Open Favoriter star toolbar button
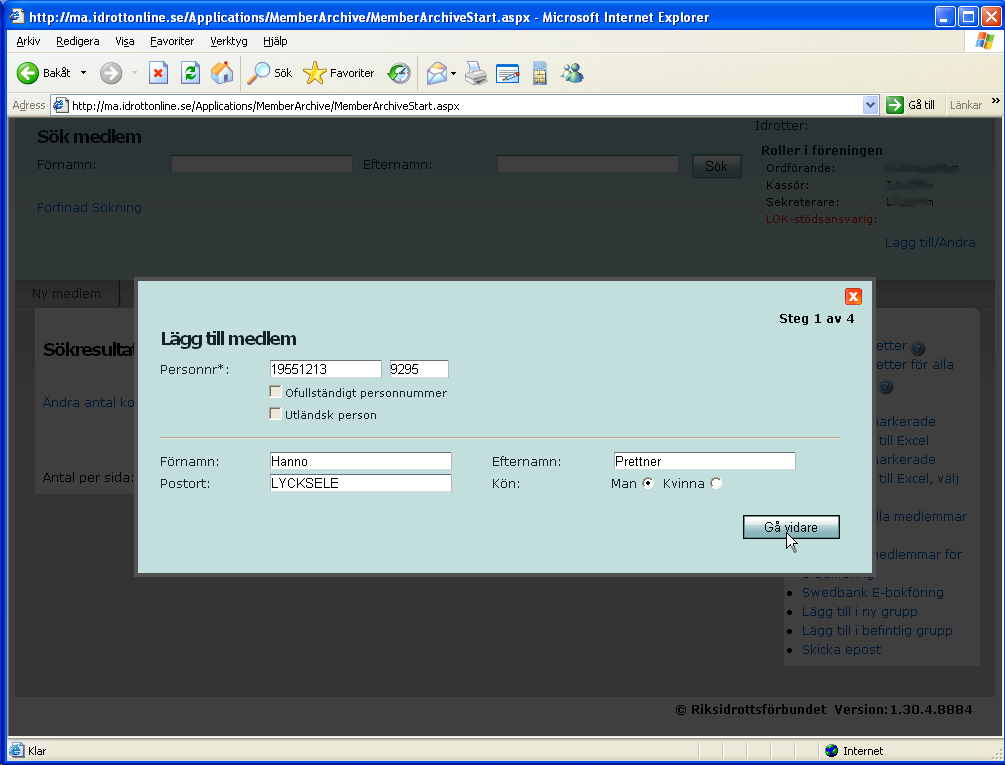This screenshot has width=1005, height=765. click(338, 73)
